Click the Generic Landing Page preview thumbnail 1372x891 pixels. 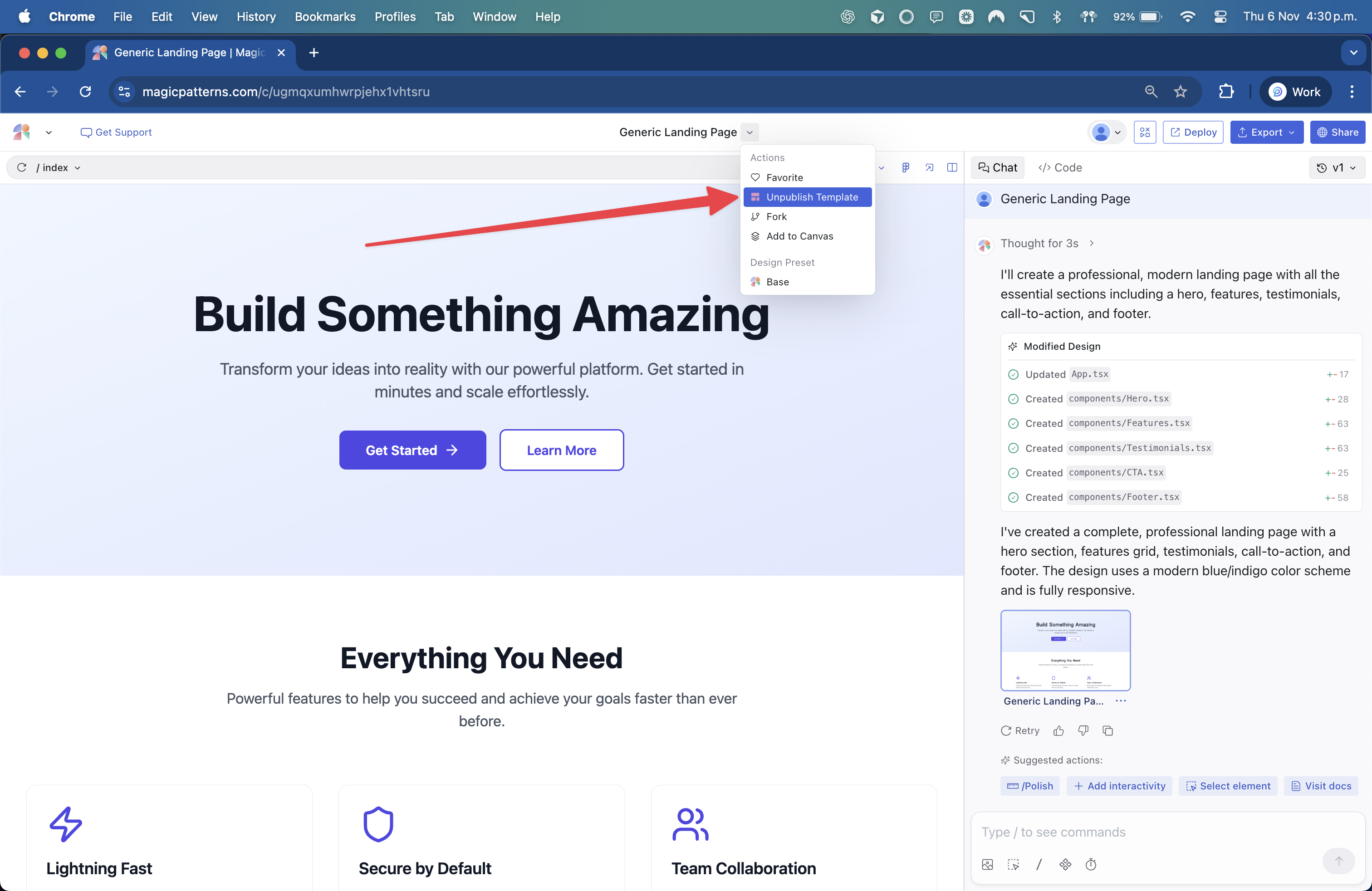pyautogui.click(x=1065, y=651)
